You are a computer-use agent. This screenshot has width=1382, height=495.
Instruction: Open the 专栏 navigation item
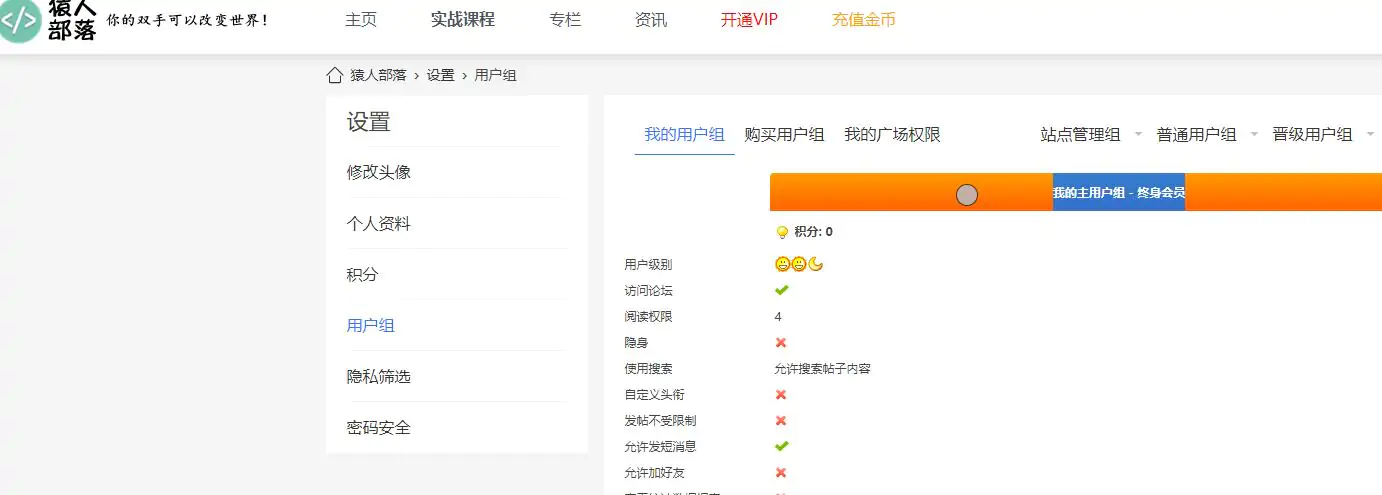coord(565,20)
